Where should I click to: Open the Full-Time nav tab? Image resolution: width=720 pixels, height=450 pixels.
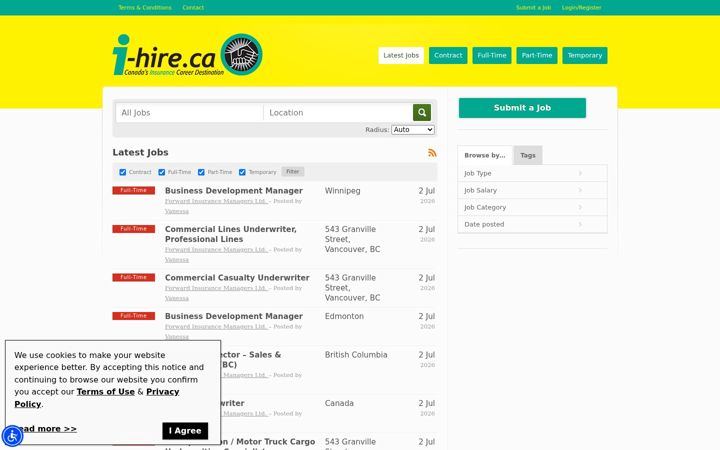click(492, 56)
